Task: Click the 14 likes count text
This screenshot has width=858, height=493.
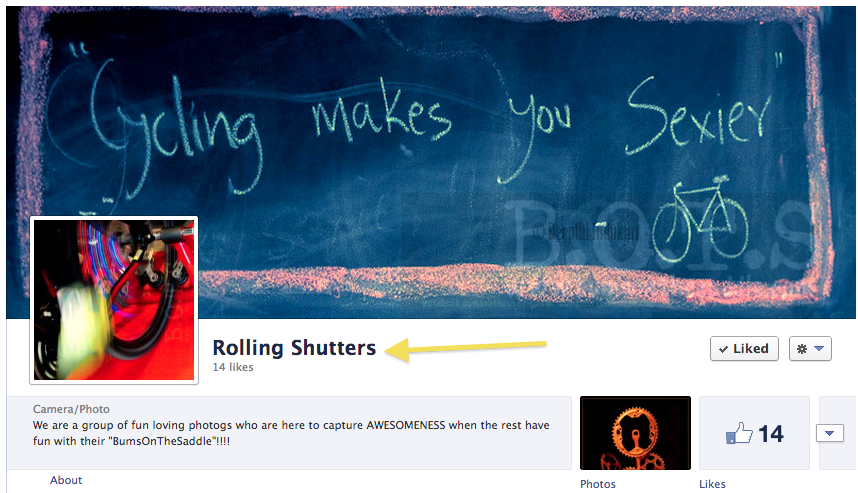Action: (233, 367)
